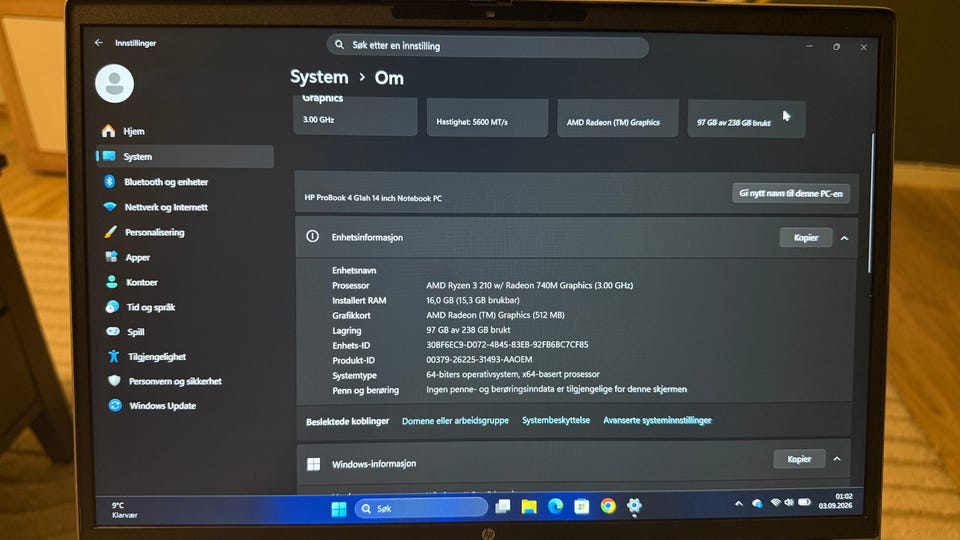Image resolution: width=960 pixels, height=540 pixels.
Task: Click the 3.00 GHz processor card
Action: [355, 116]
